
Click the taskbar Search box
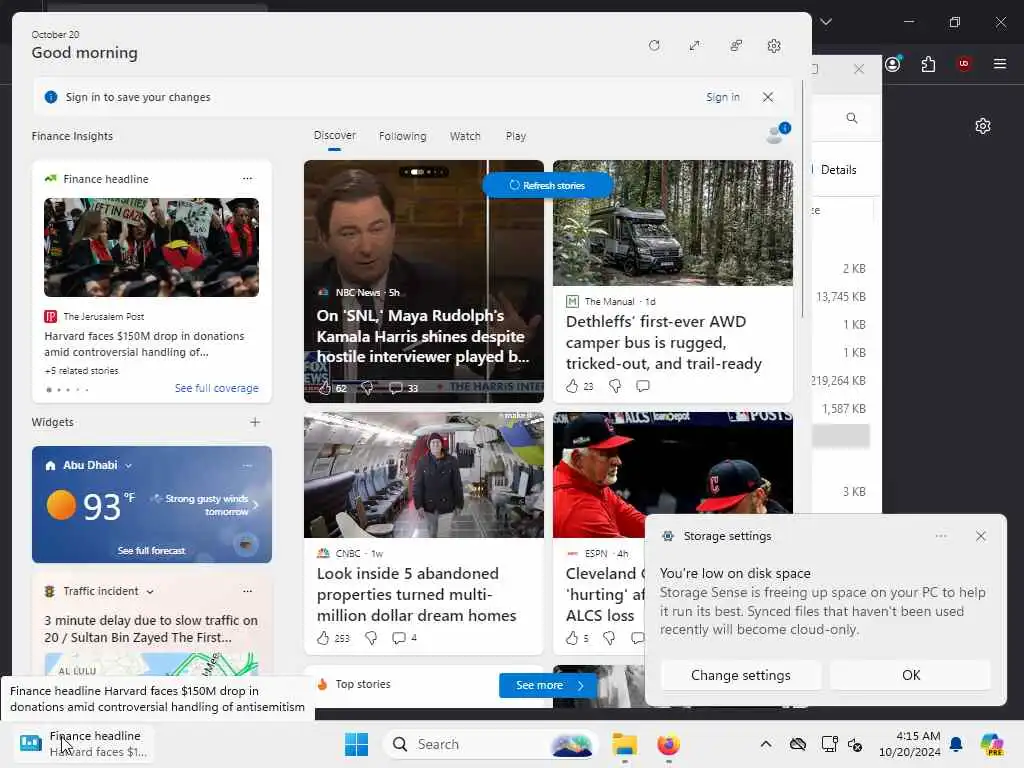pyautogui.click(x=491, y=744)
